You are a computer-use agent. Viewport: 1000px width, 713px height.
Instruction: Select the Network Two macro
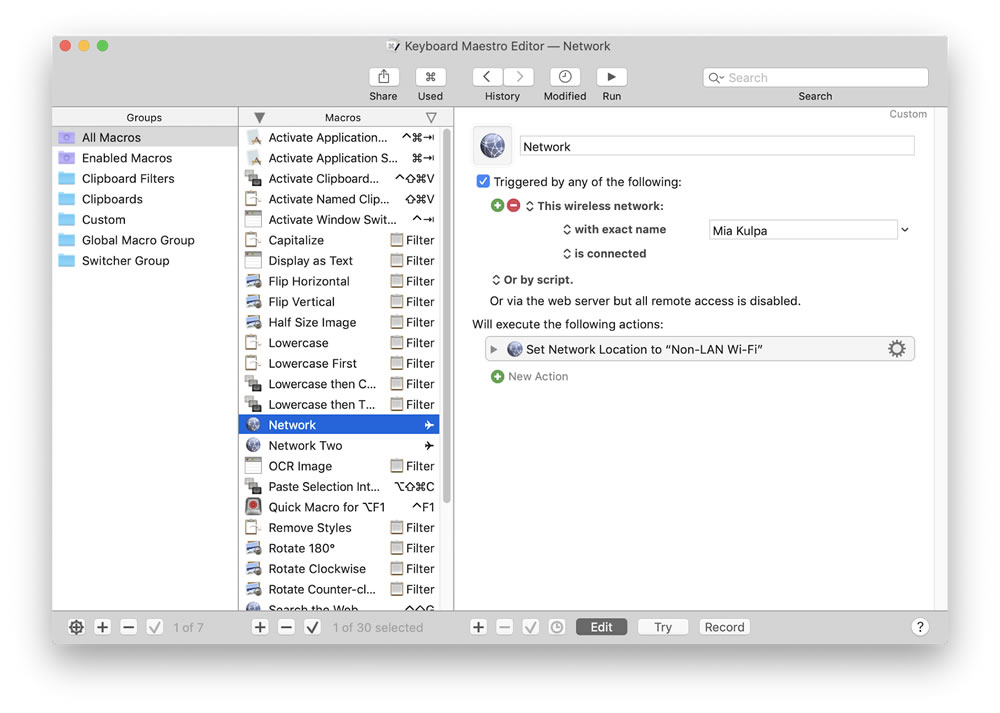click(x=339, y=445)
